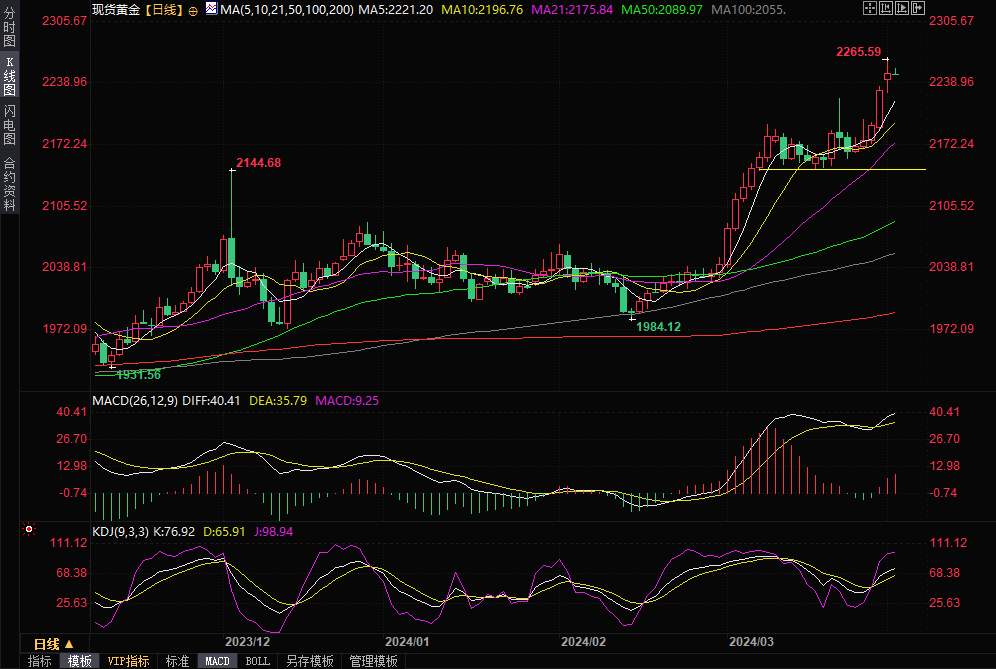
Task: Click 另存模板 to save template
Action: pyautogui.click(x=309, y=661)
